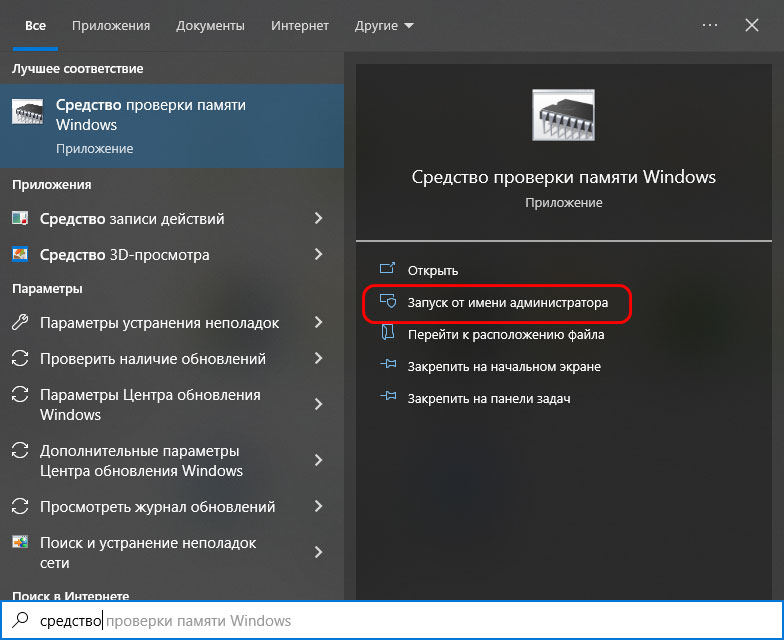Open the three-dots options menu
This screenshot has height=640, width=784.
(710, 25)
